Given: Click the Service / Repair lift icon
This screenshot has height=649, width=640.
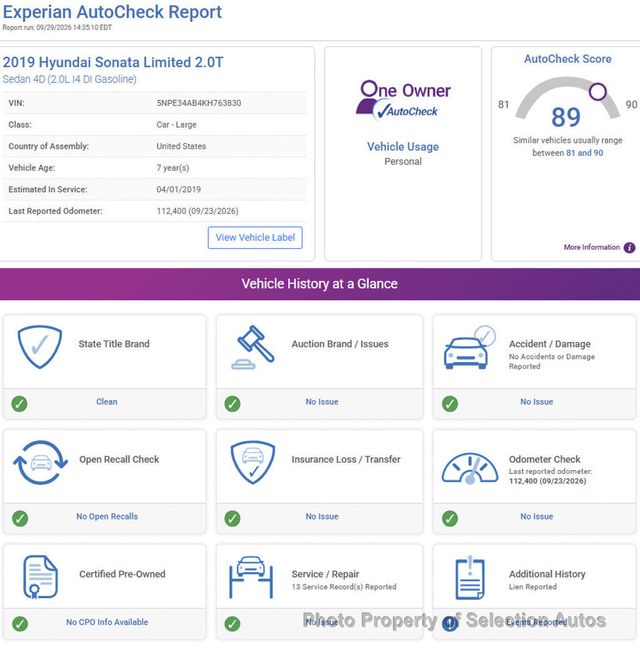Looking at the screenshot, I should click(251, 577).
